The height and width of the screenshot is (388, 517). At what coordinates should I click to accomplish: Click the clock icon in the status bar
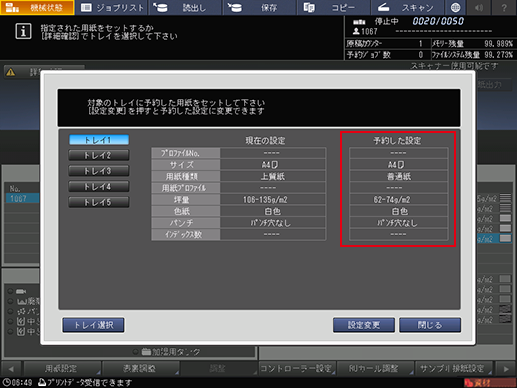(6, 383)
